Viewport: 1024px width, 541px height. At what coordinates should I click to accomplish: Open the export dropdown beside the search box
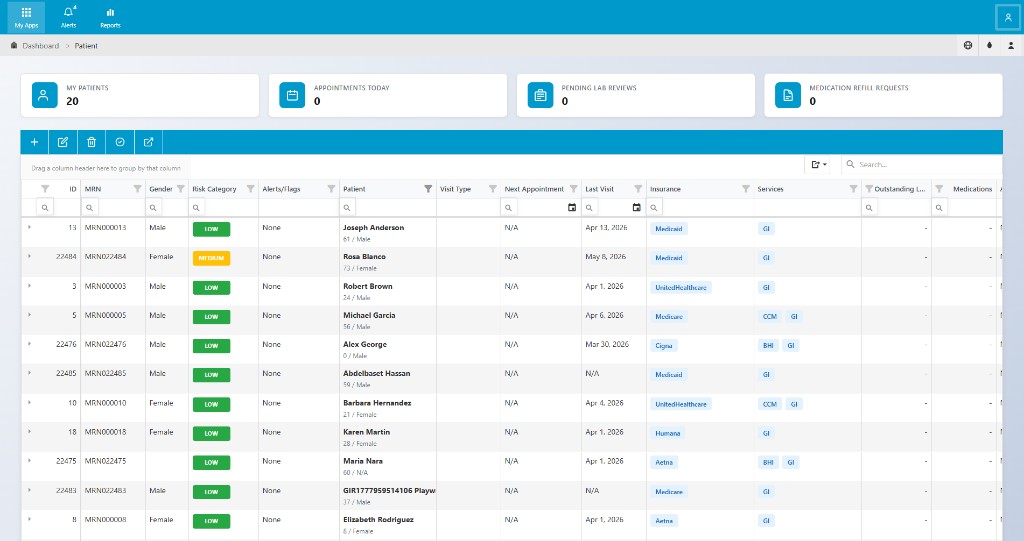click(x=819, y=165)
